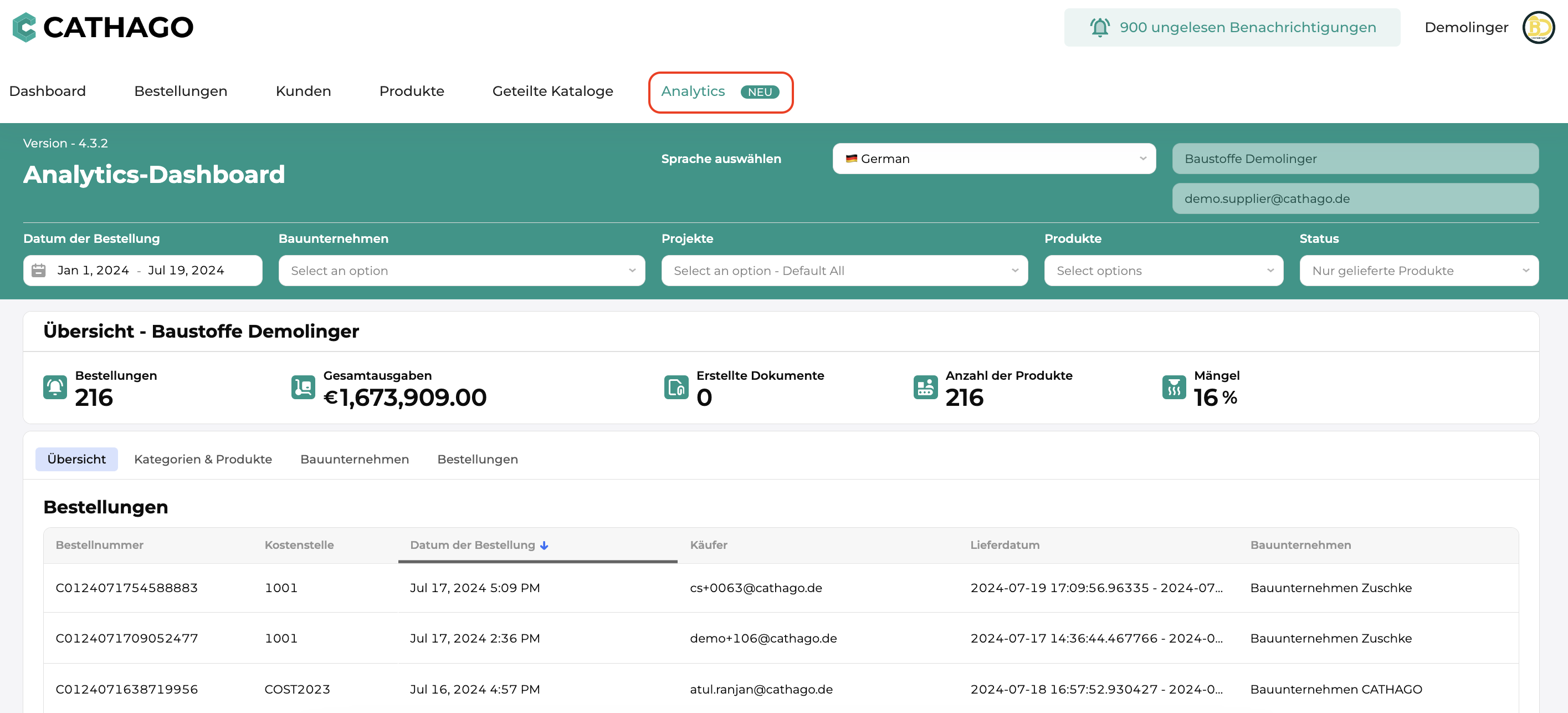Open the Status Nur gelieferte Produkte dropdown
The width and height of the screenshot is (1568, 713).
click(x=1419, y=271)
